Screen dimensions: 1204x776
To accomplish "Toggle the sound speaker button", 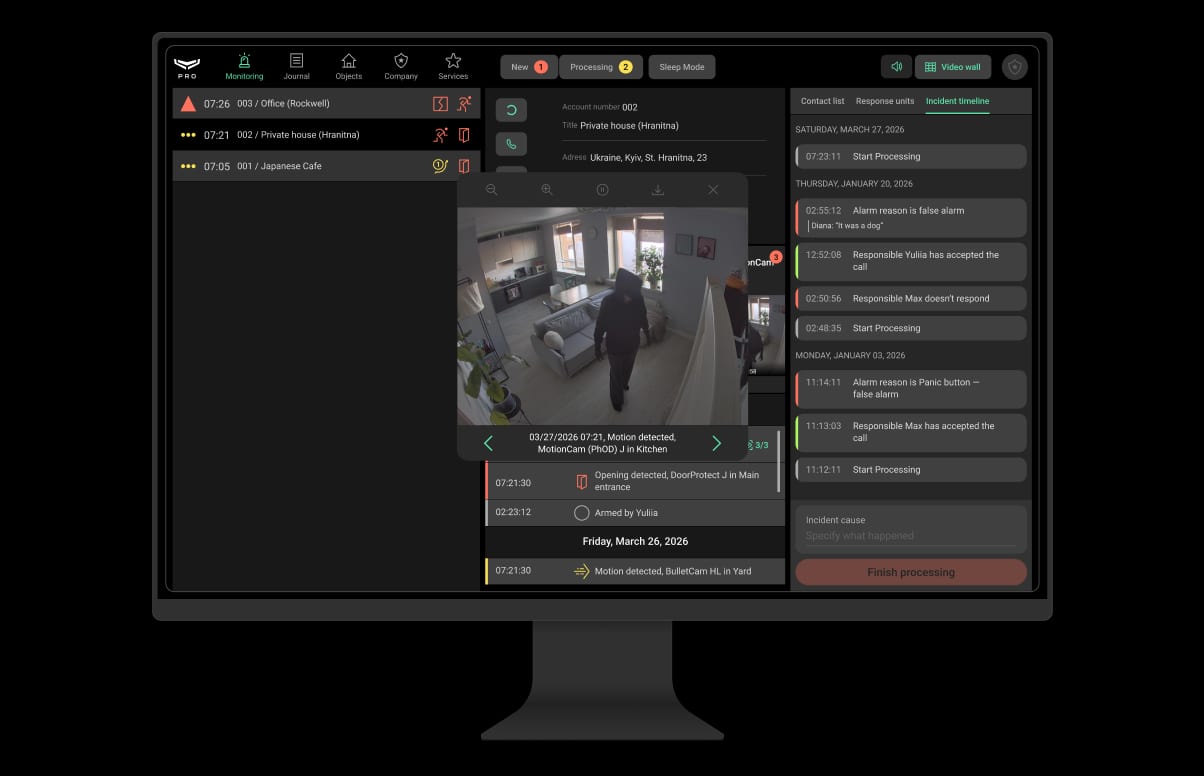I will (896, 67).
